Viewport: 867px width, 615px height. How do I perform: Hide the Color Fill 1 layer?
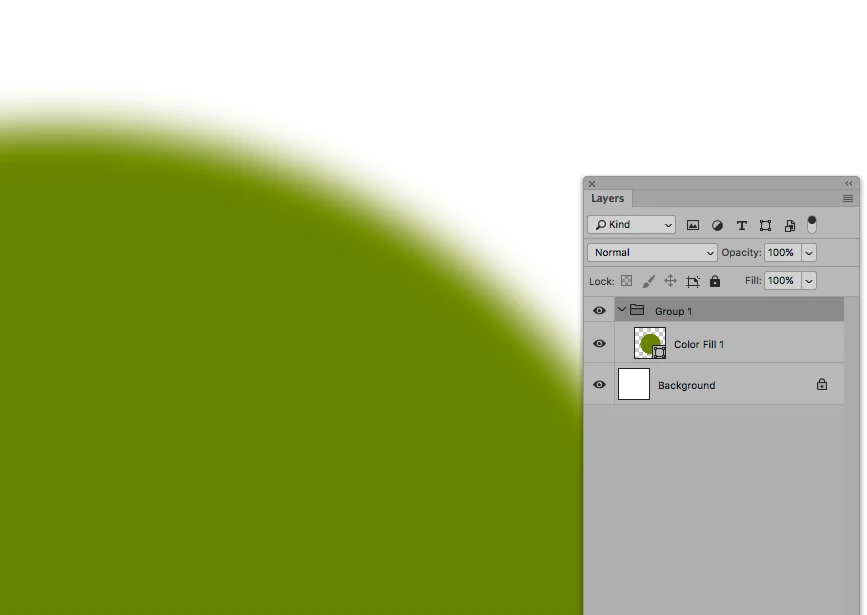[599, 343]
